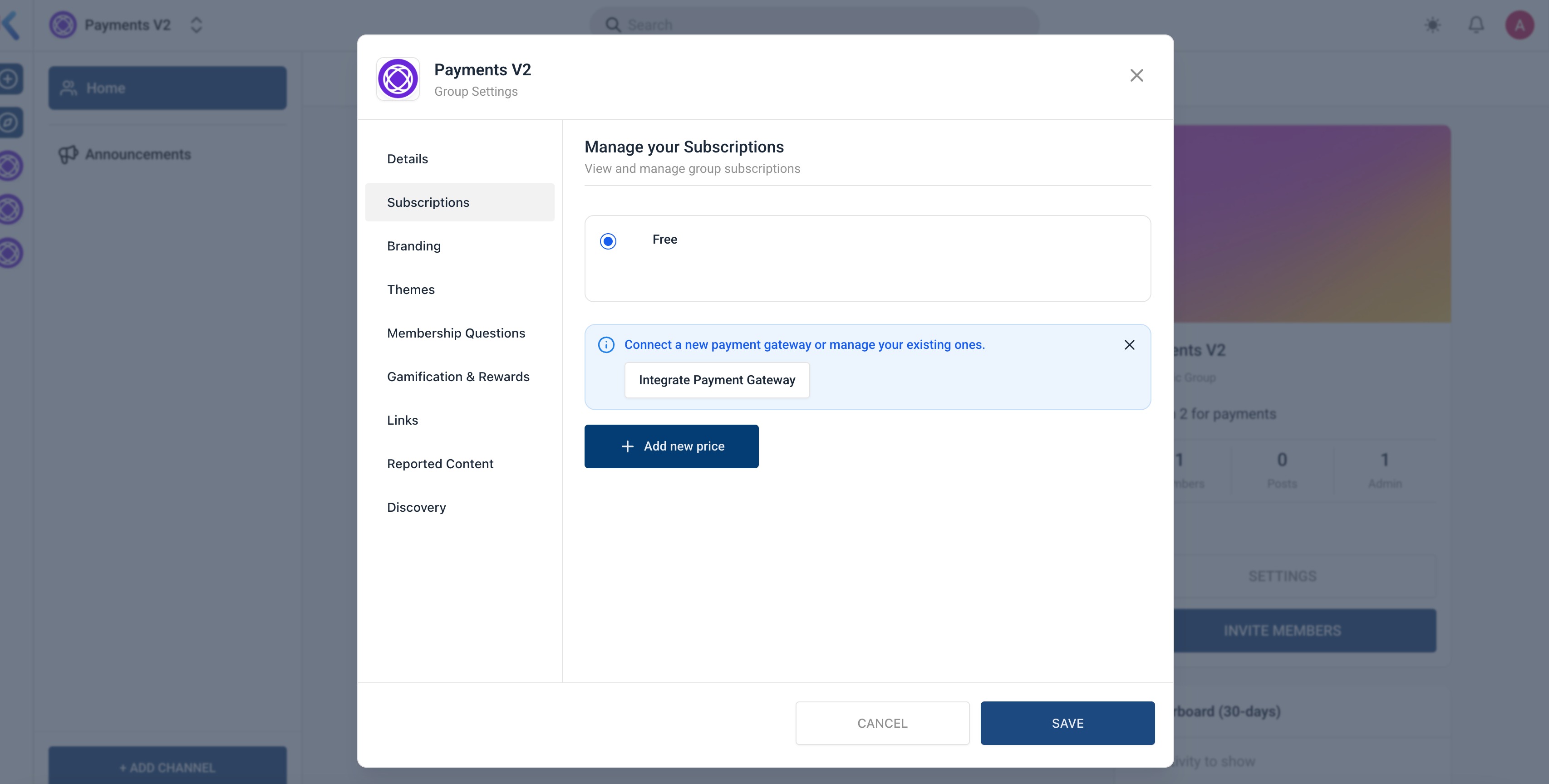Open the Branding settings tab
Image resolution: width=1549 pixels, height=784 pixels.
tap(414, 246)
